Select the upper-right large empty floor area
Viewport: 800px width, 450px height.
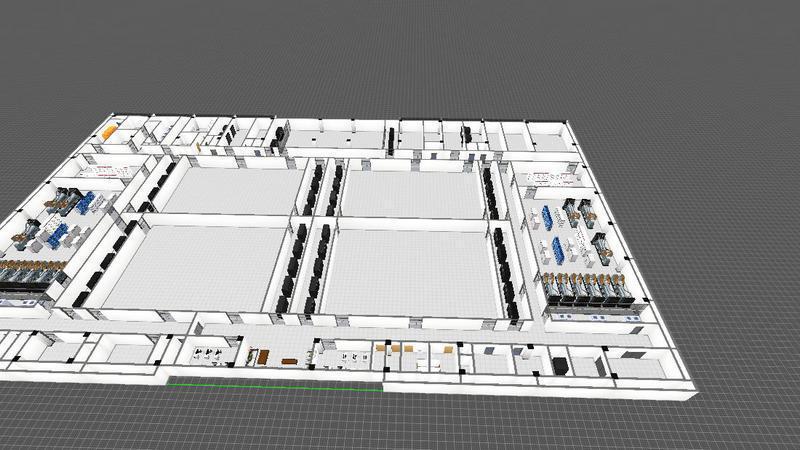pyautogui.click(x=410, y=194)
